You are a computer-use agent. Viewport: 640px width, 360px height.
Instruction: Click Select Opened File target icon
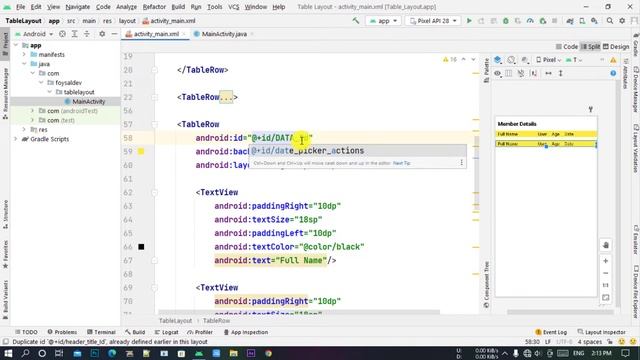(62, 34)
